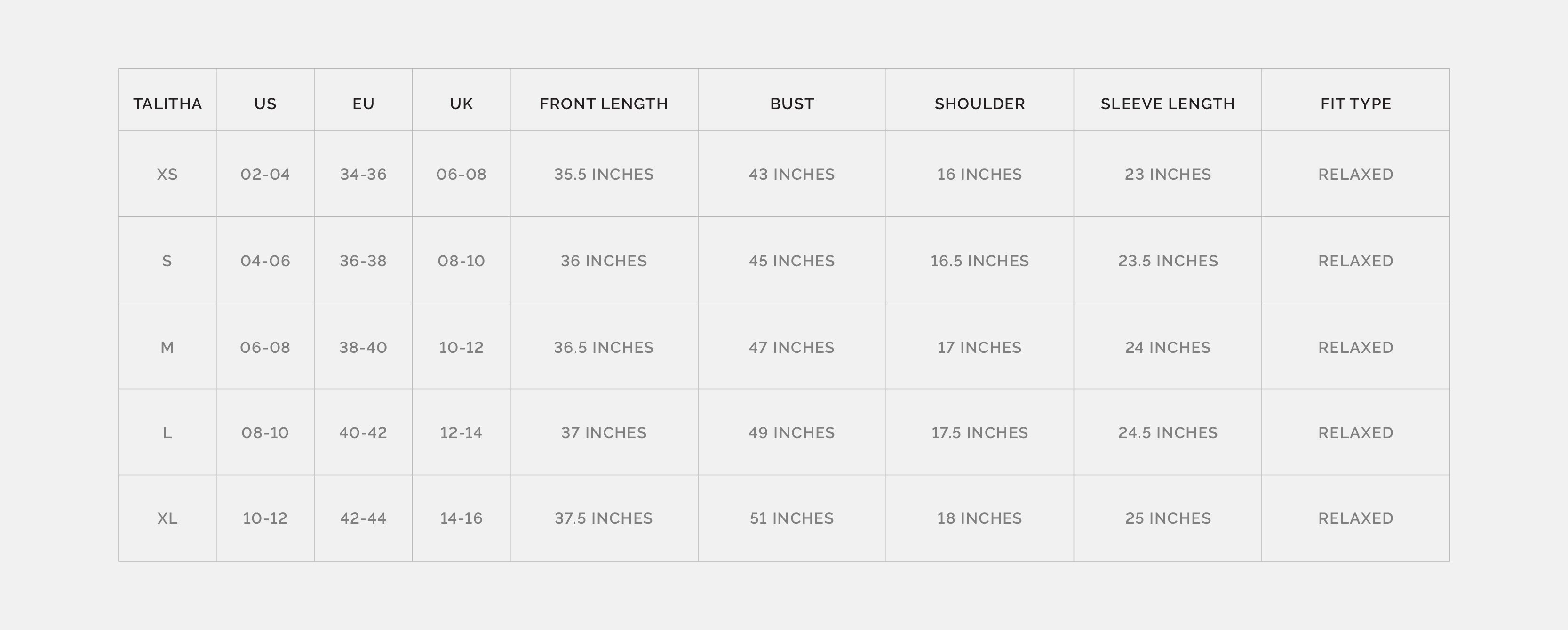Click the TALITHA column header
Viewport: 1568px width, 630px height.
[167, 104]
